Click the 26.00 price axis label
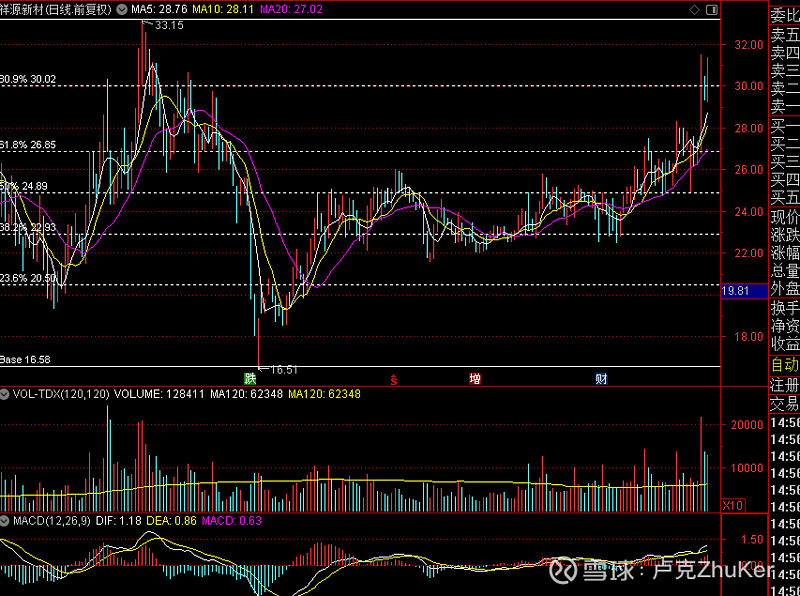The image size is (800, 596). [x=749, y=169]
